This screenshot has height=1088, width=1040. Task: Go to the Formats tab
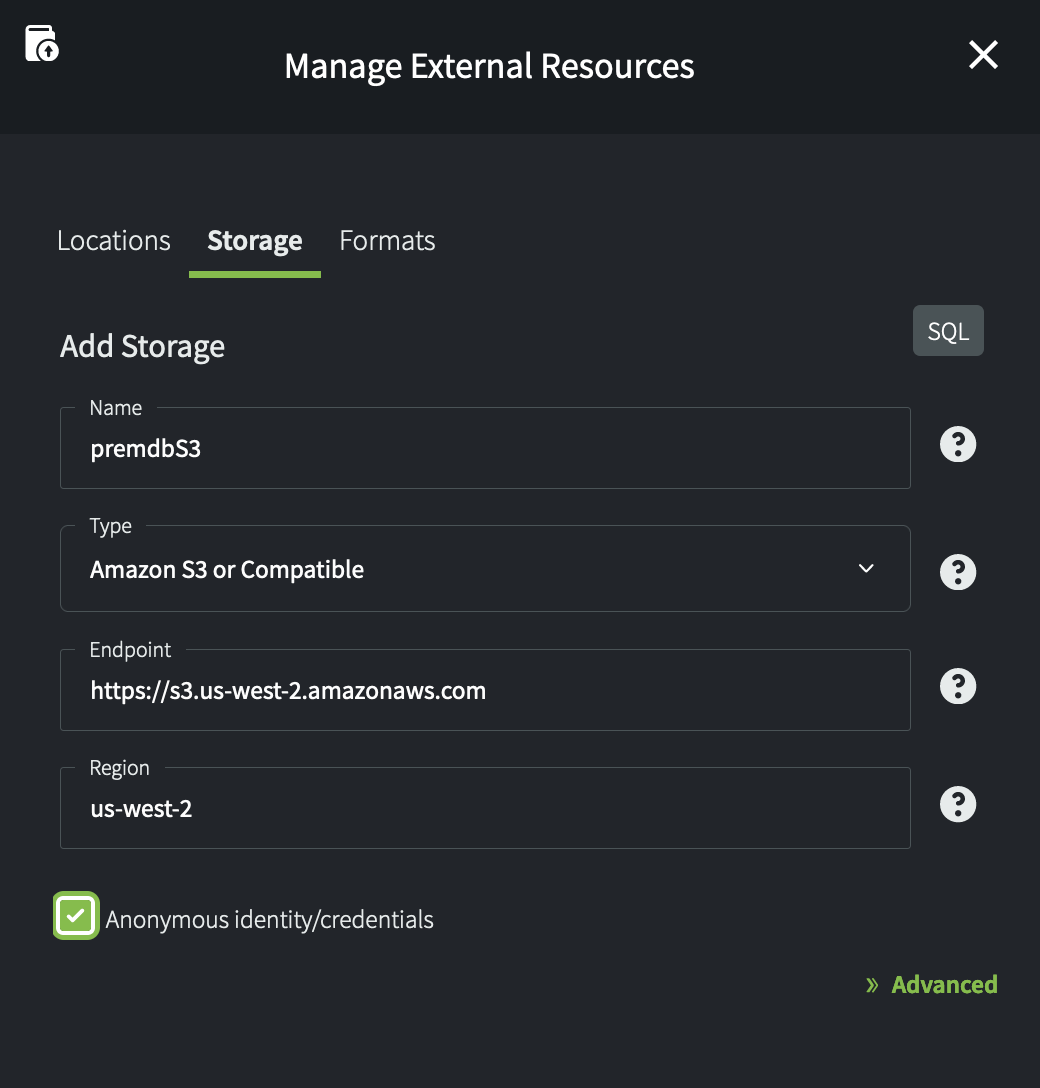click(387, 241)
